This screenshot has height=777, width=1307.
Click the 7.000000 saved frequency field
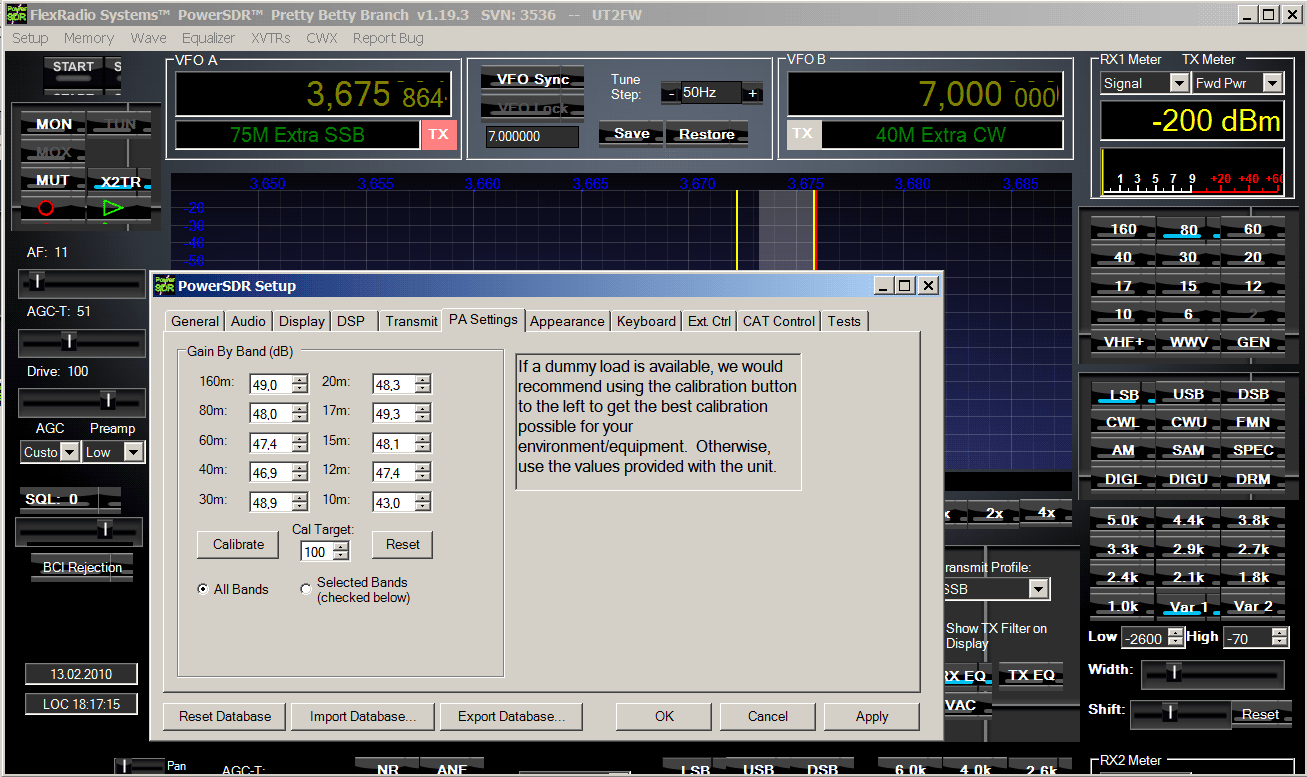(532, 137)
